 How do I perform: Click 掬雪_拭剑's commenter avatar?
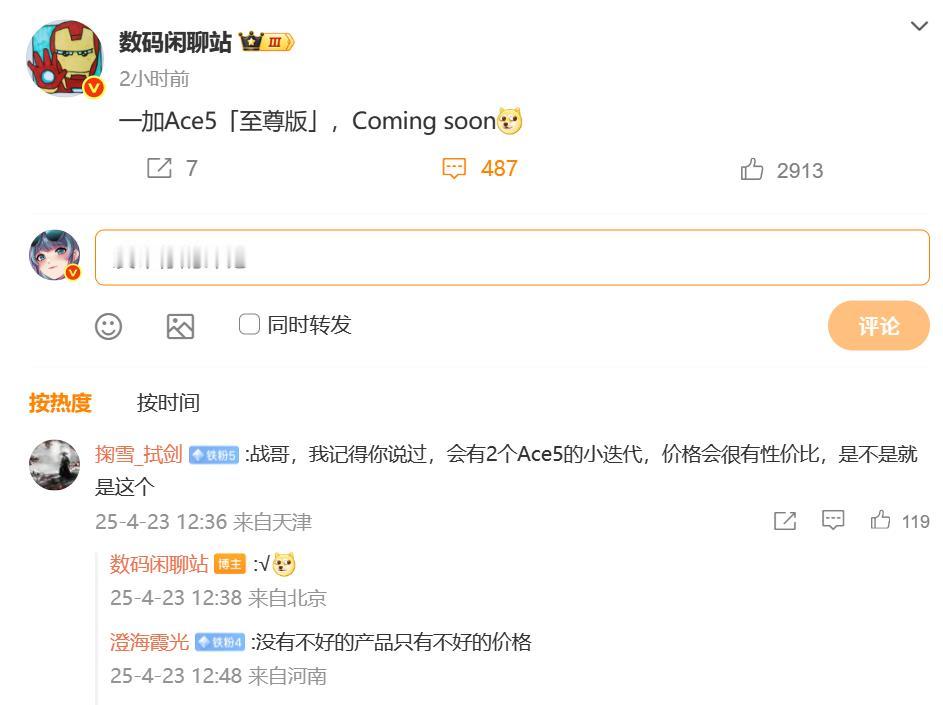[x=55, y=465]
